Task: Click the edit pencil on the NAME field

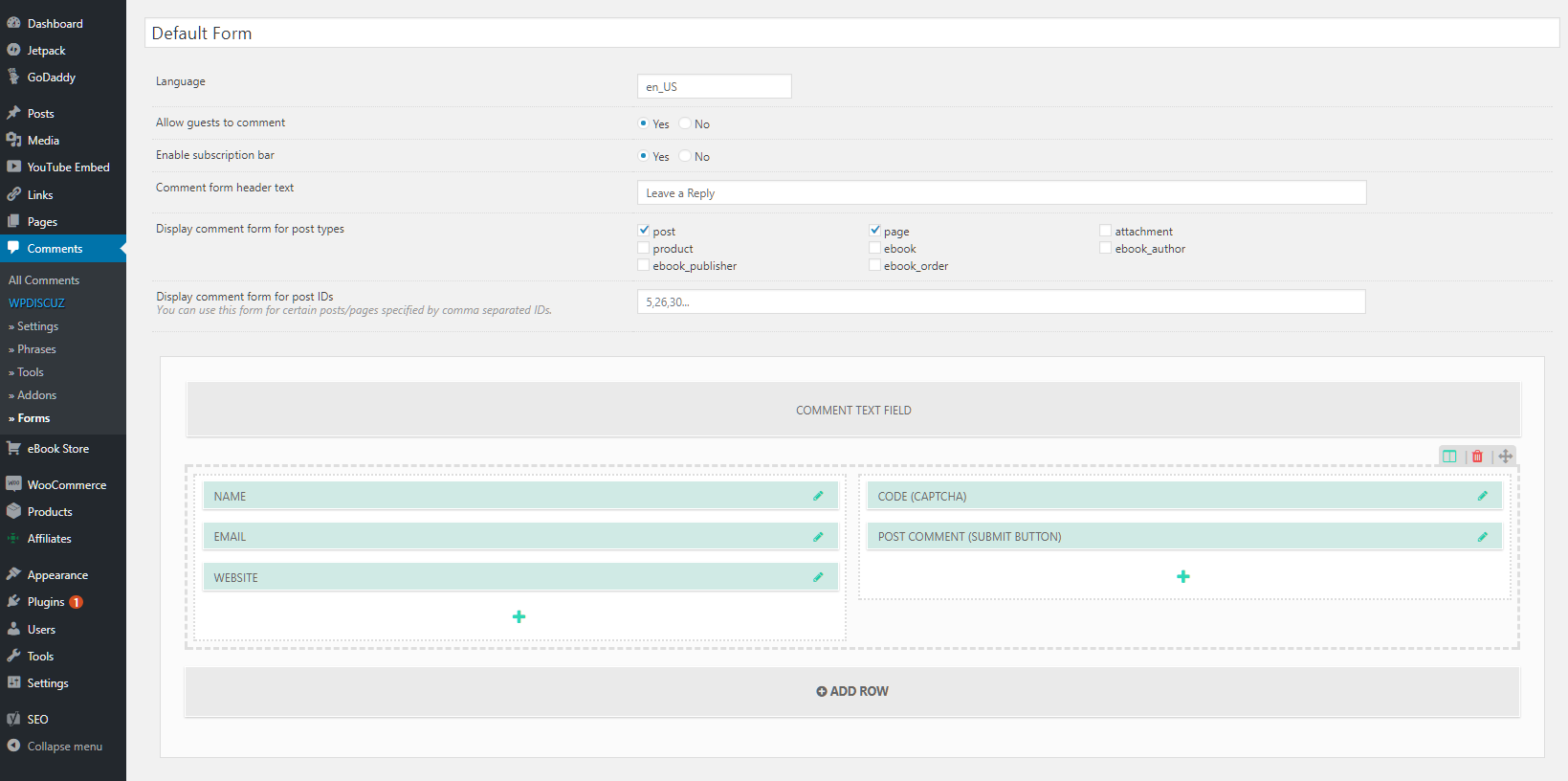Action: (x=818, y=496)
